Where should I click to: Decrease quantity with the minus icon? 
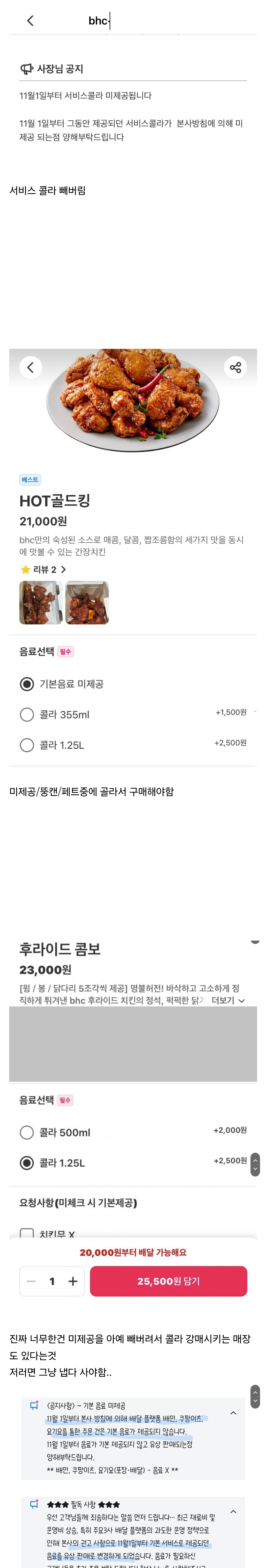(x=32, y=1281)
